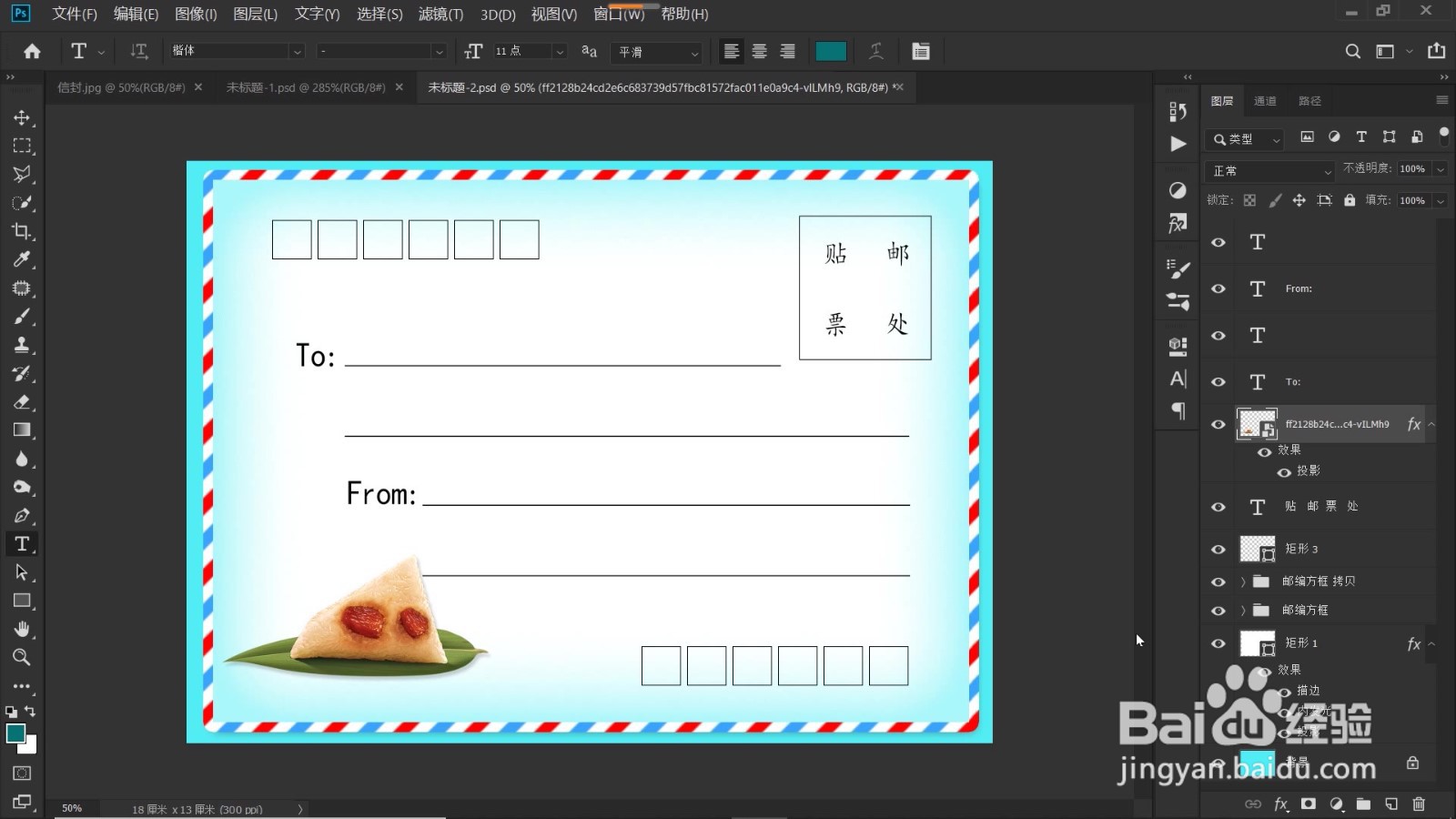Delete layer with trash icon
1456x819 pixels.
(1419, 804)
